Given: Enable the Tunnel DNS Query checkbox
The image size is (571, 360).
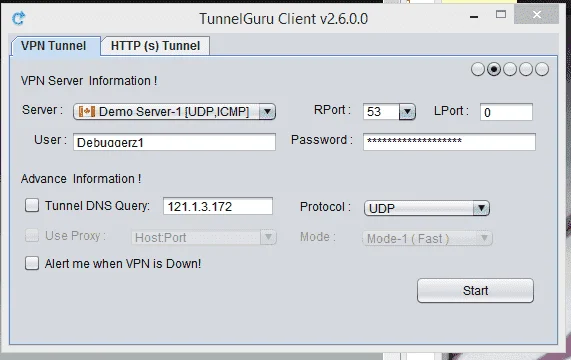Looking at the screenshot, I should [32, 205].
